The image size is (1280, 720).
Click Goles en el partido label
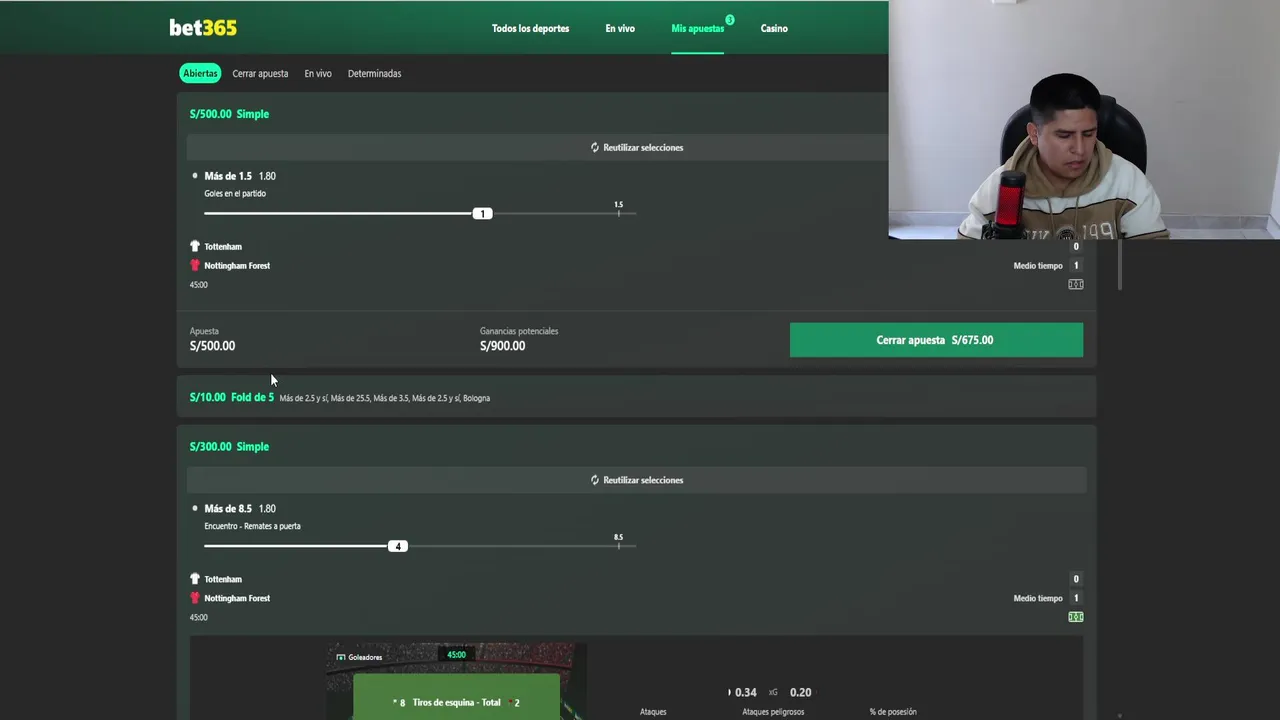(x=235, y=194)
